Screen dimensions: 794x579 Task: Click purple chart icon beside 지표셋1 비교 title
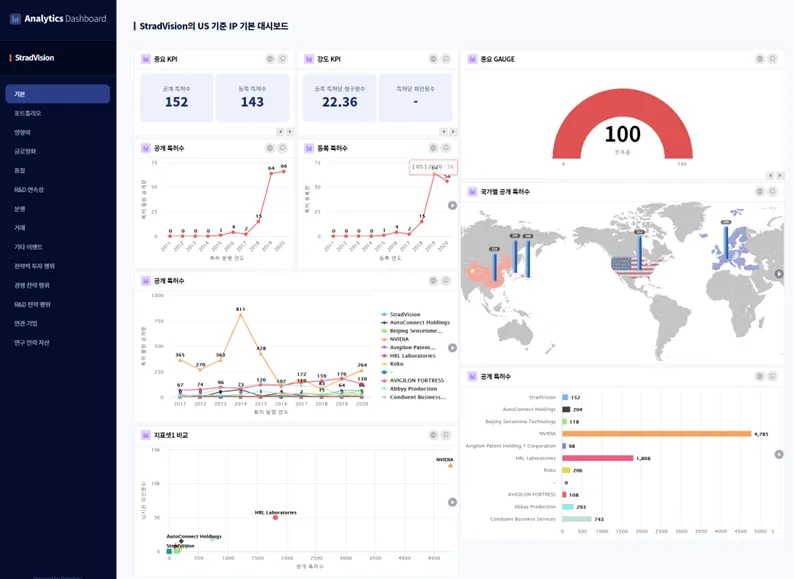(x=146, y=435)
